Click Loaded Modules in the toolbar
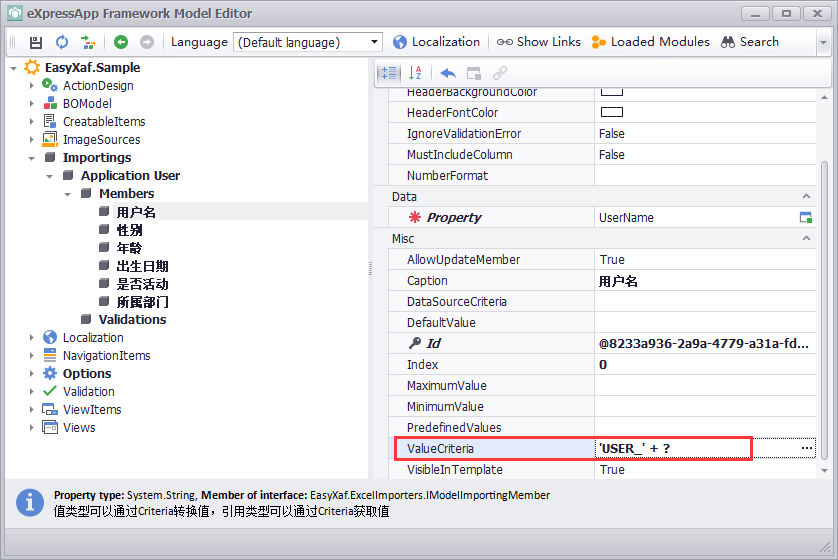This screenshot has width=838, height=560. [650, 42]
